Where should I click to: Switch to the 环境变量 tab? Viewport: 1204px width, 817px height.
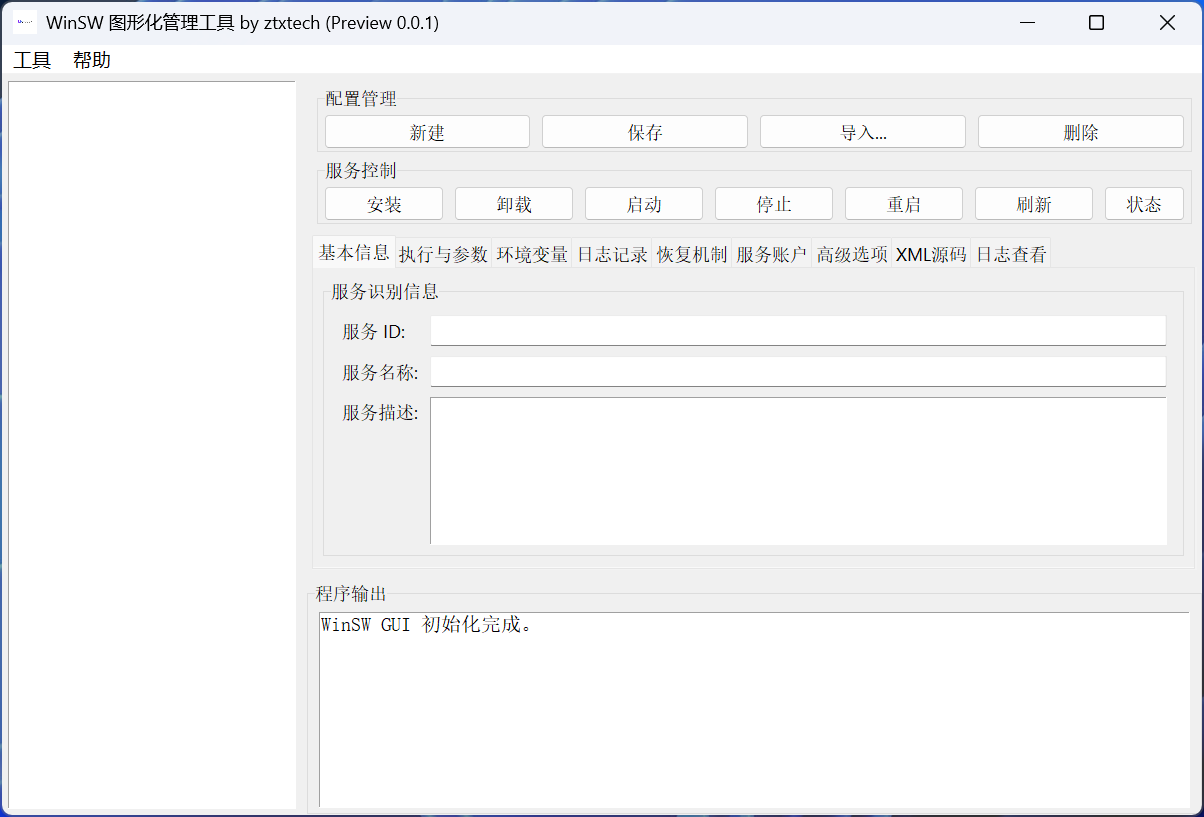(x=532, y=254)
